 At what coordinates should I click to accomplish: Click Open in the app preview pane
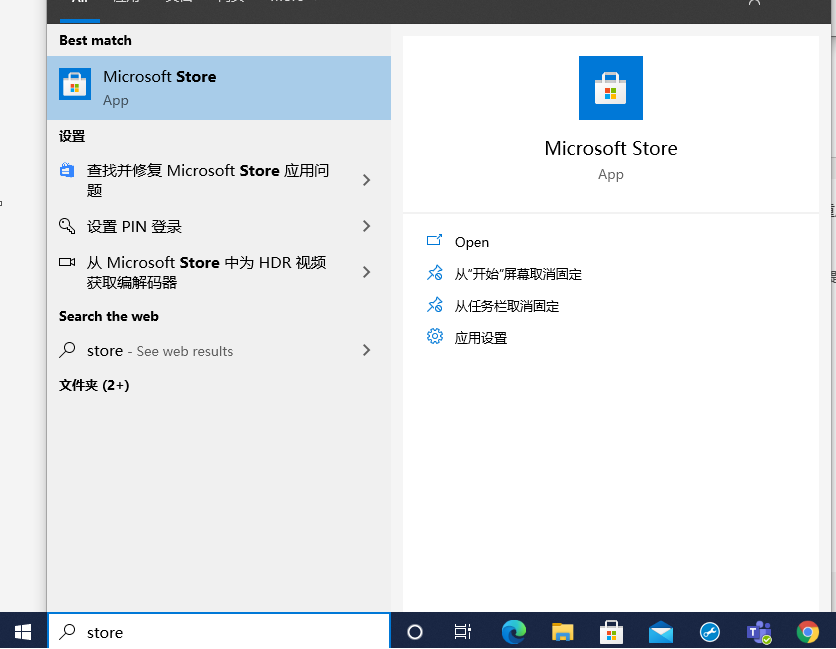(x=471, y=242)
